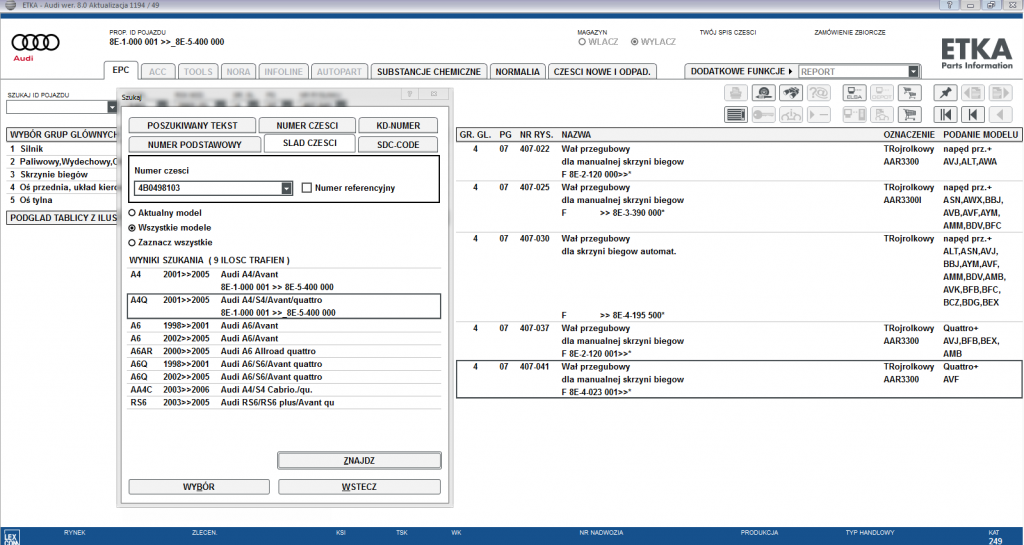Open the REPORT dropdown list
The width and height of the screenshot is (1024, 545).
pyautogui.click(x=913, y=72)
